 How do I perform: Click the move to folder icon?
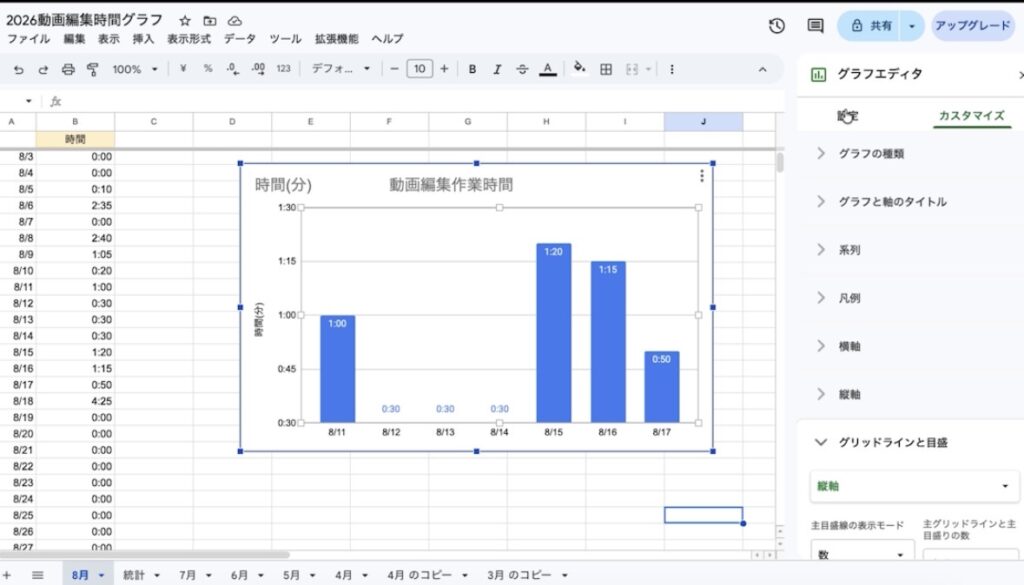[x=210, y=21]
